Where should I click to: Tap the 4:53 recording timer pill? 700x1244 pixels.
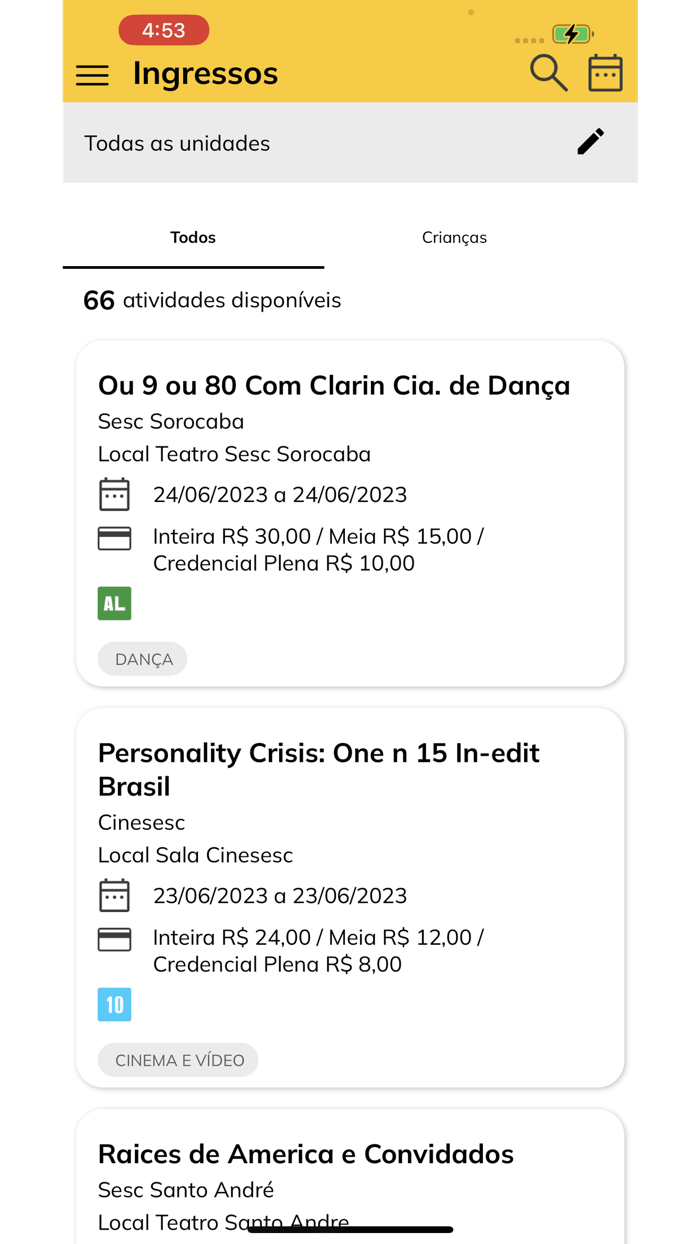tap(163, 30)
